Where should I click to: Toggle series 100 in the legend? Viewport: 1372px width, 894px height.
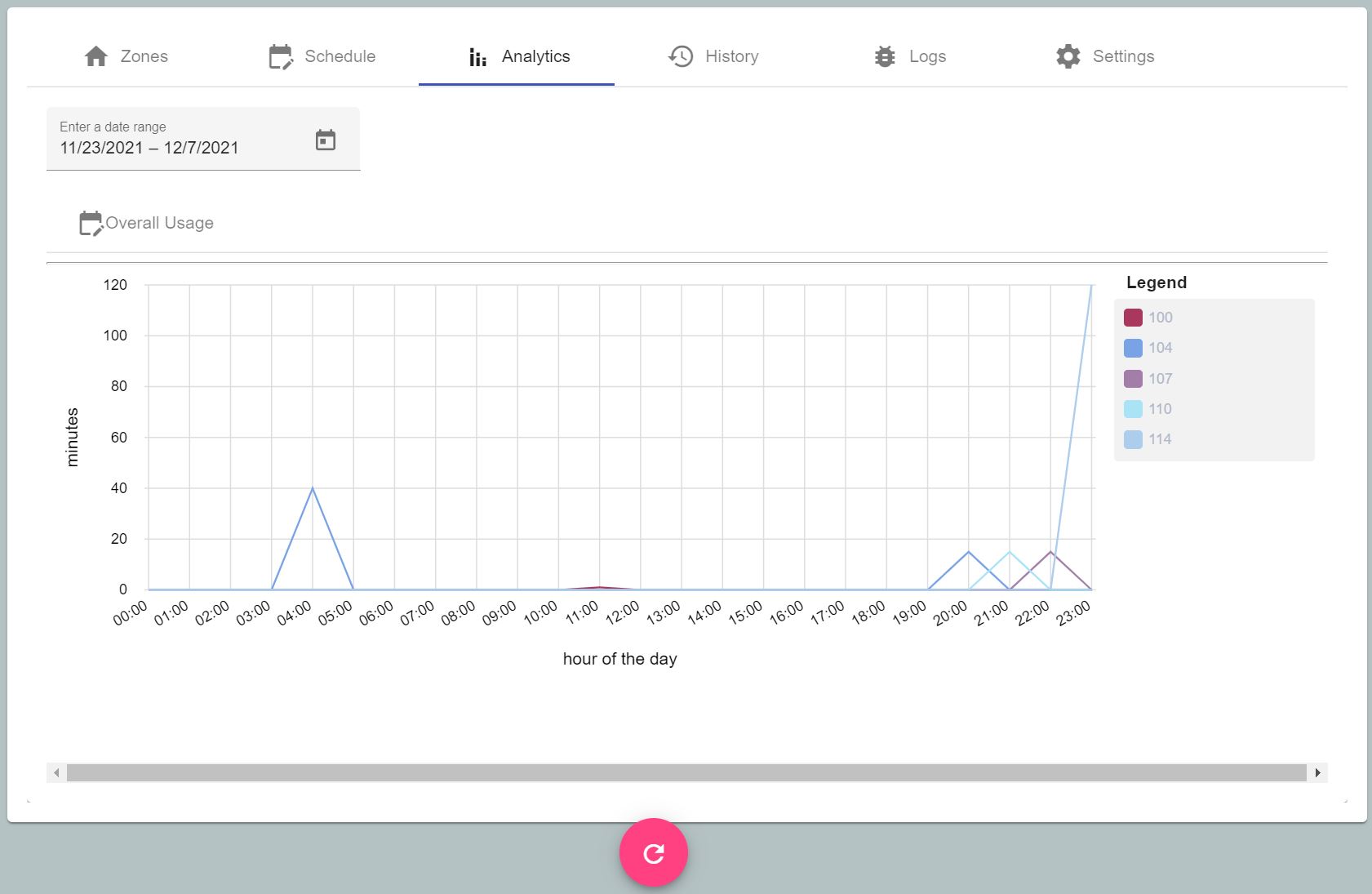point(1148,318)
